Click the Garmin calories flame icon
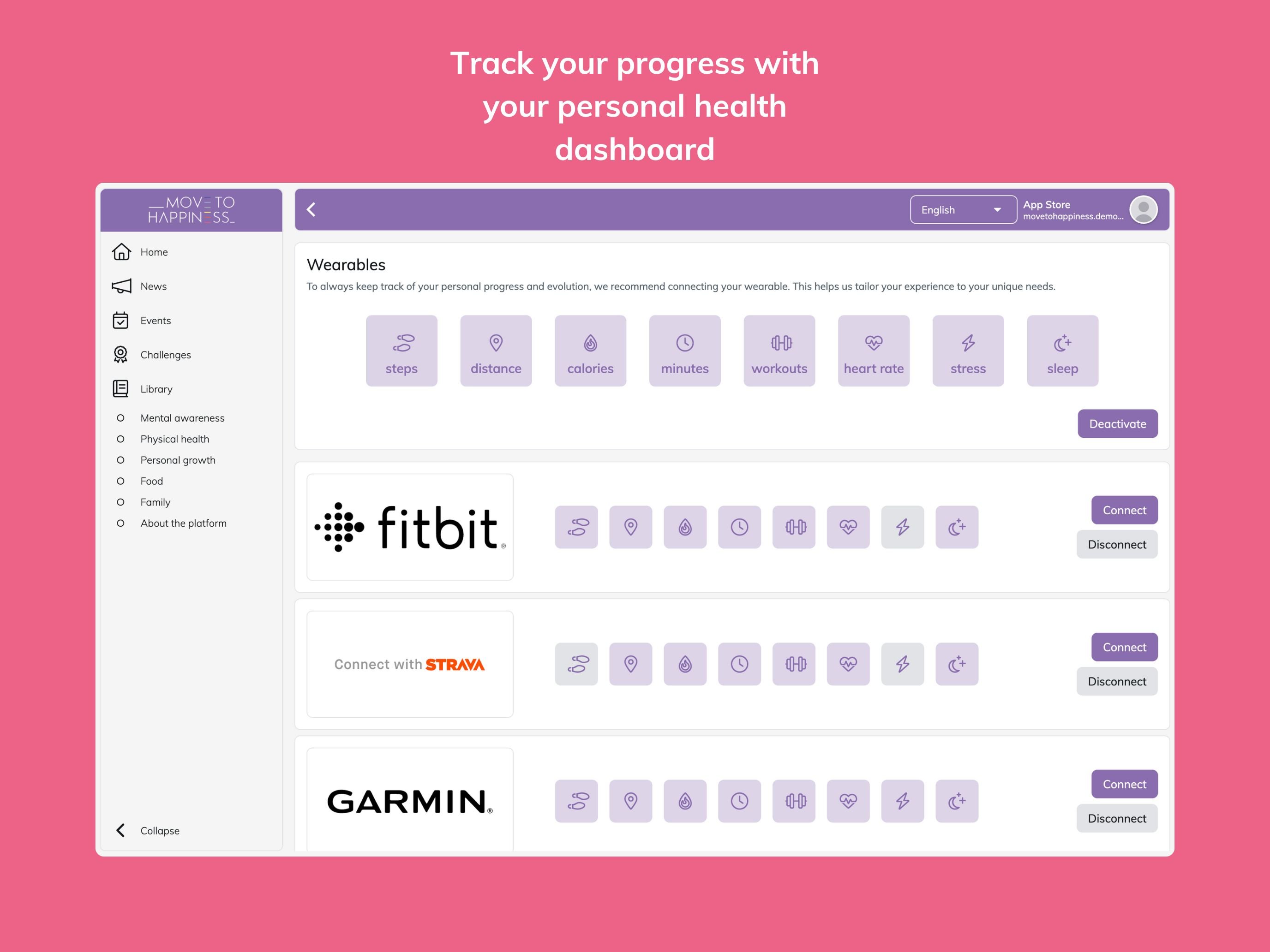 [x=685, y=801]
